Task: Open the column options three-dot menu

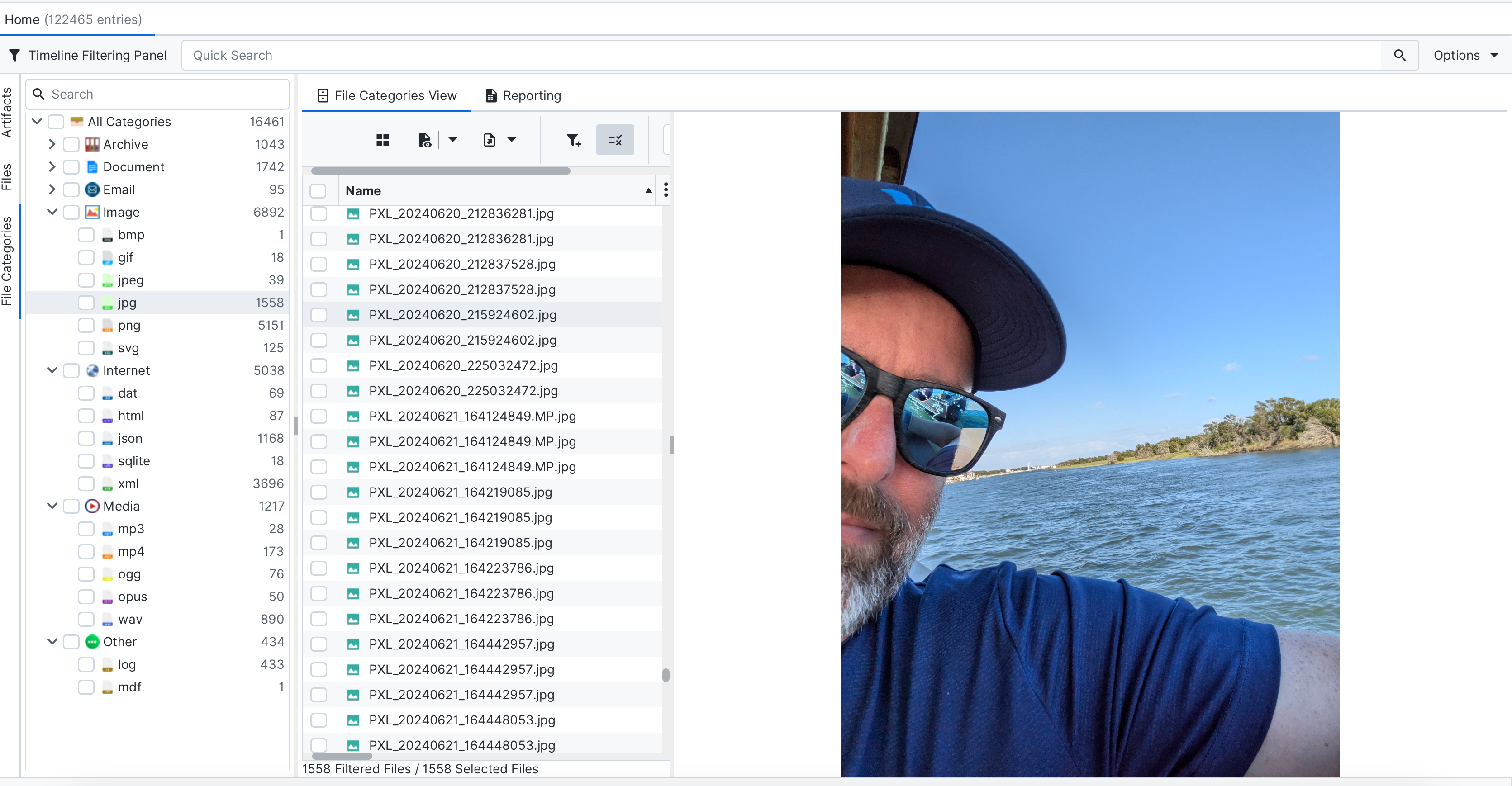Action: point(665,190)
